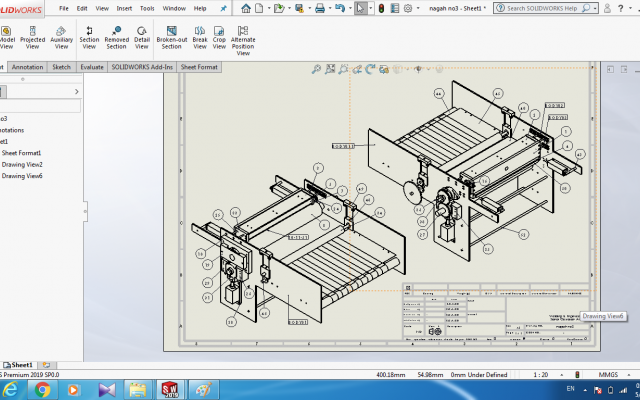Open the Options gear icon
This screenshot has width=640, height=400.
pos(408,8)
